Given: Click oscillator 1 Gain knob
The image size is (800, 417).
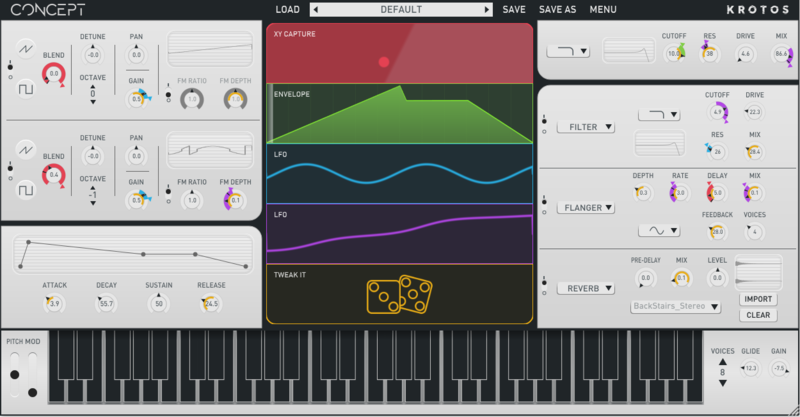Looking at the screenshot, I should tap(137, 99).
